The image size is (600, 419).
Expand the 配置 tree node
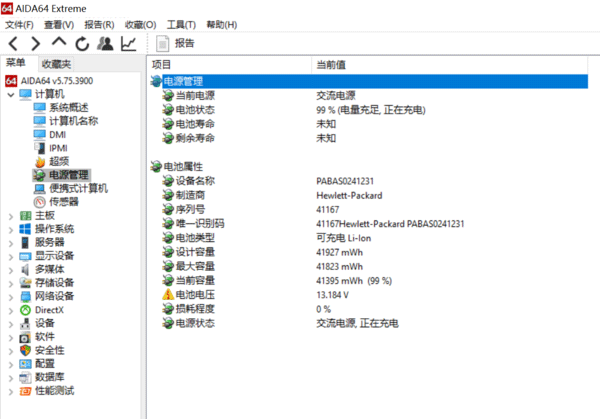pos(11,364)
